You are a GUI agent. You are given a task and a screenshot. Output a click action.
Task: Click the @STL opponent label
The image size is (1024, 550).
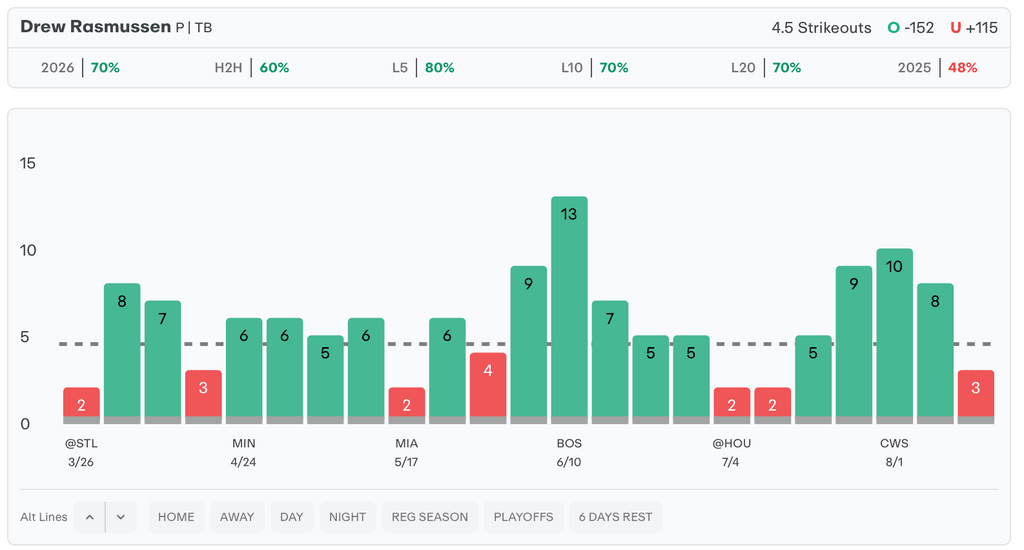pyautogui.click(x=81, y=443)
